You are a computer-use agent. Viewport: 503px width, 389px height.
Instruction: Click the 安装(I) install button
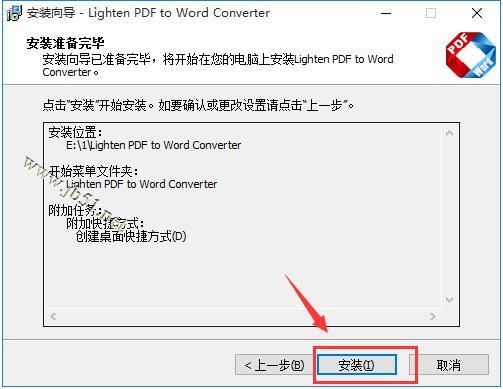pos(357,365)
